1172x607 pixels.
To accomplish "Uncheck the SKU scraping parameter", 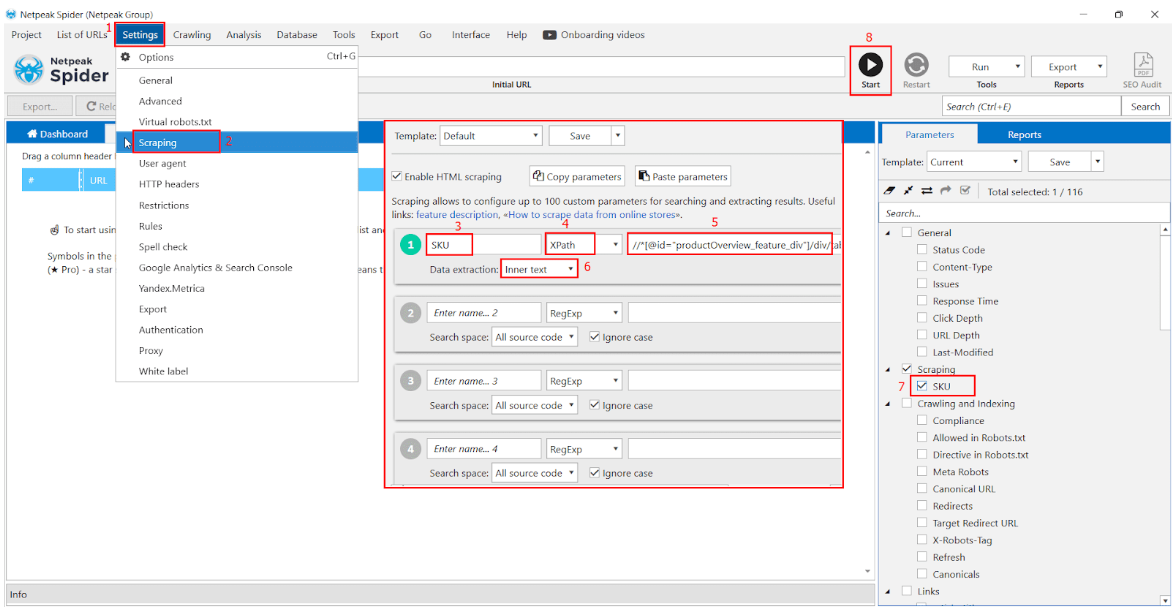I will click(923, 386).
